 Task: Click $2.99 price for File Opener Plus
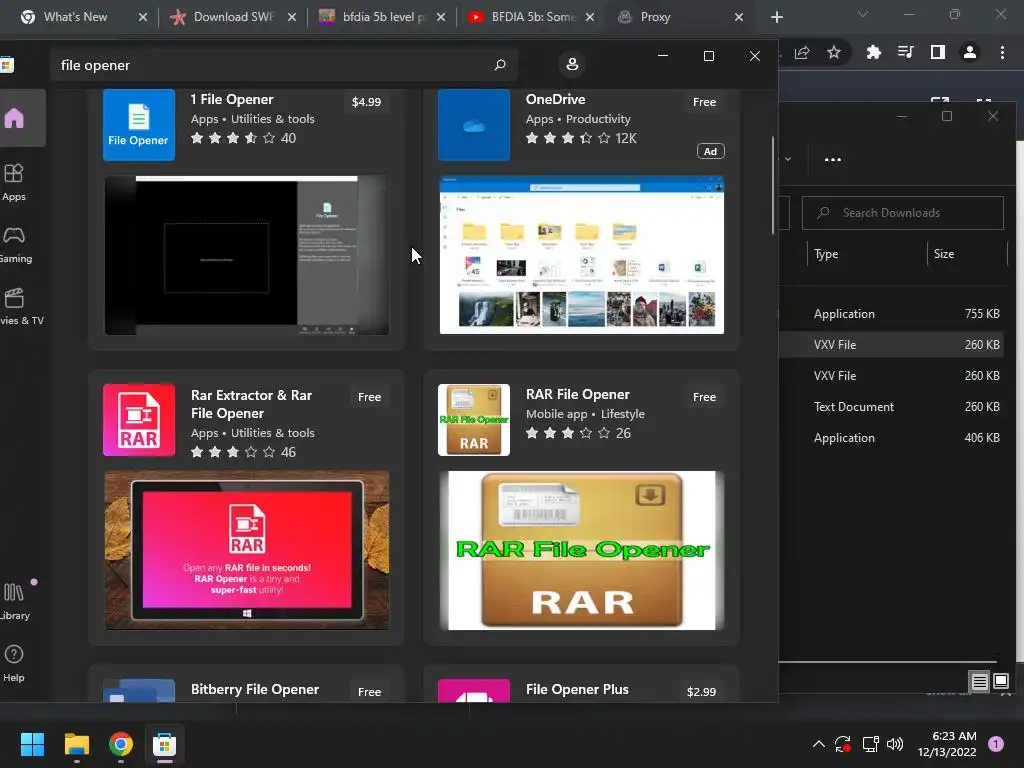701,692
